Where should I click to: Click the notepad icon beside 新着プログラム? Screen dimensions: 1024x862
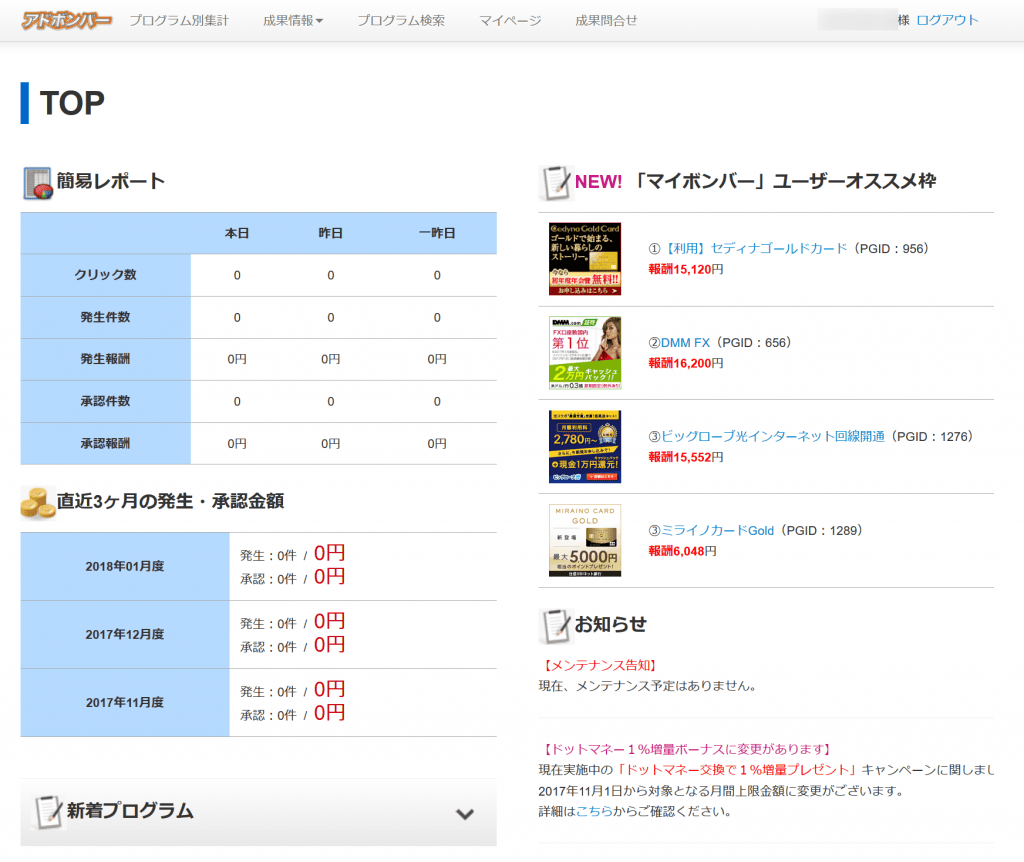pyautogui.click(x=48, y=812)
